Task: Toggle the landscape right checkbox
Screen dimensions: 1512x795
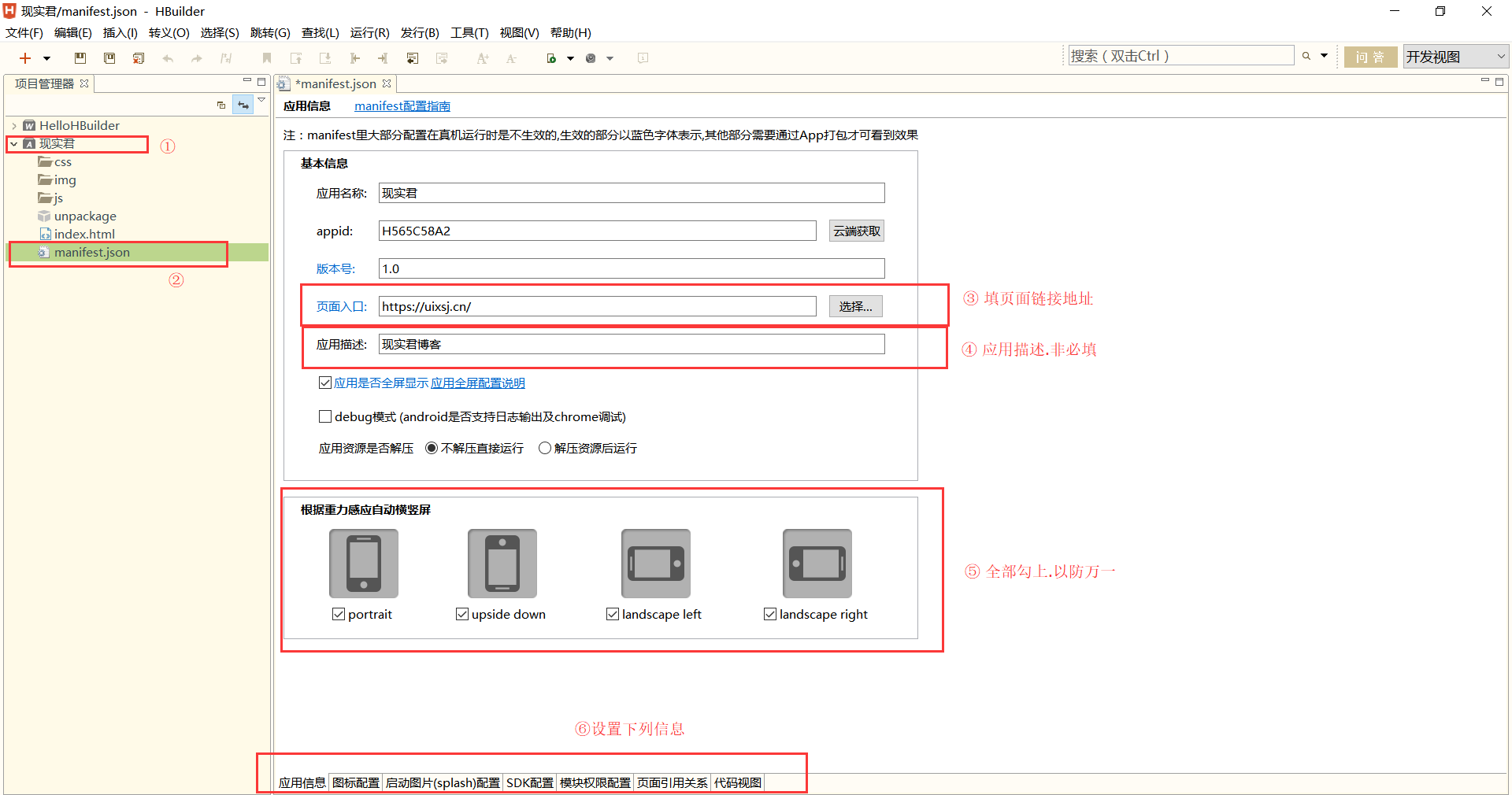Action: click(x=770, y=614)
